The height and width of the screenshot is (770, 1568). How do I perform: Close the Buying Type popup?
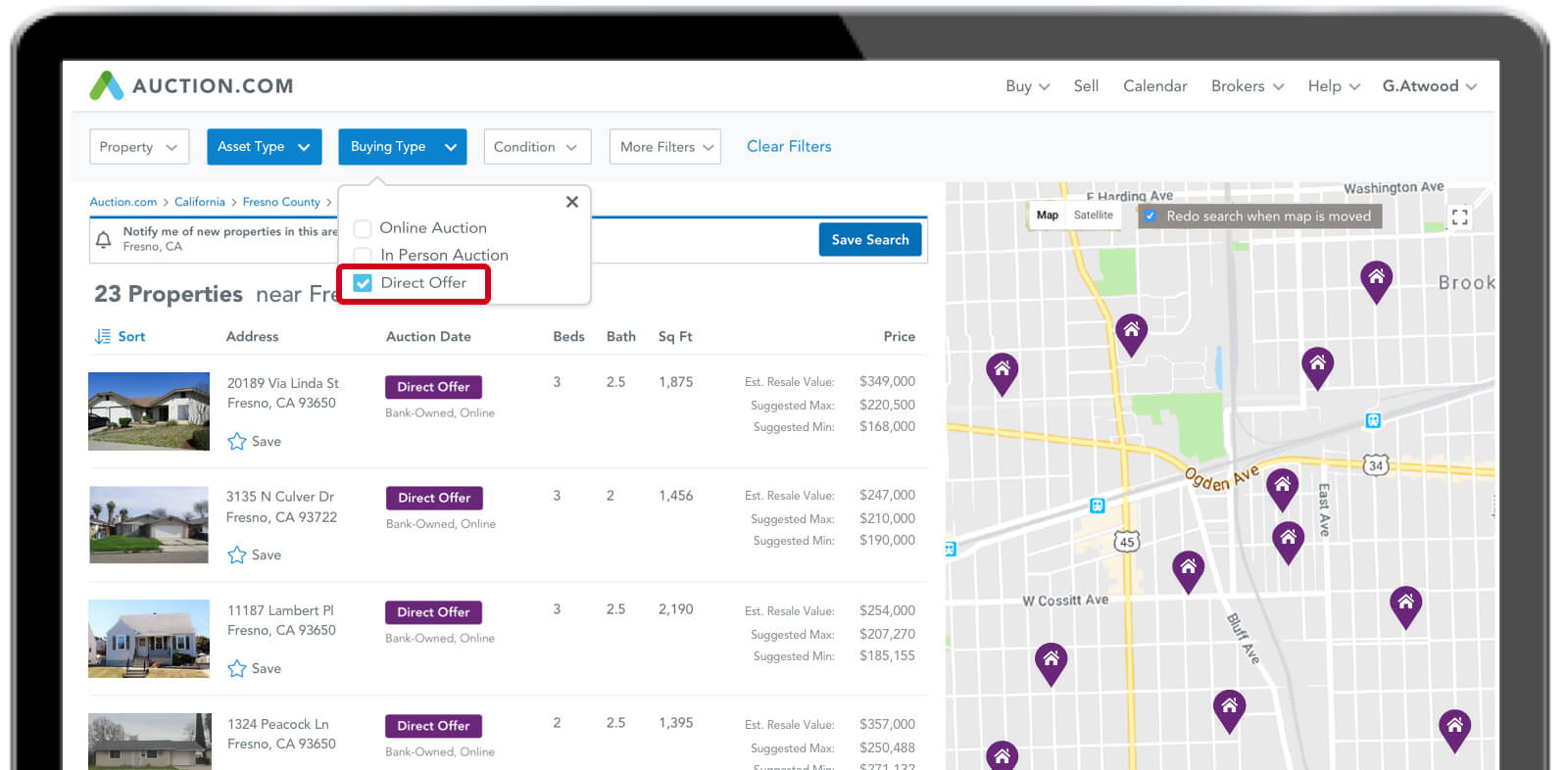572,202
